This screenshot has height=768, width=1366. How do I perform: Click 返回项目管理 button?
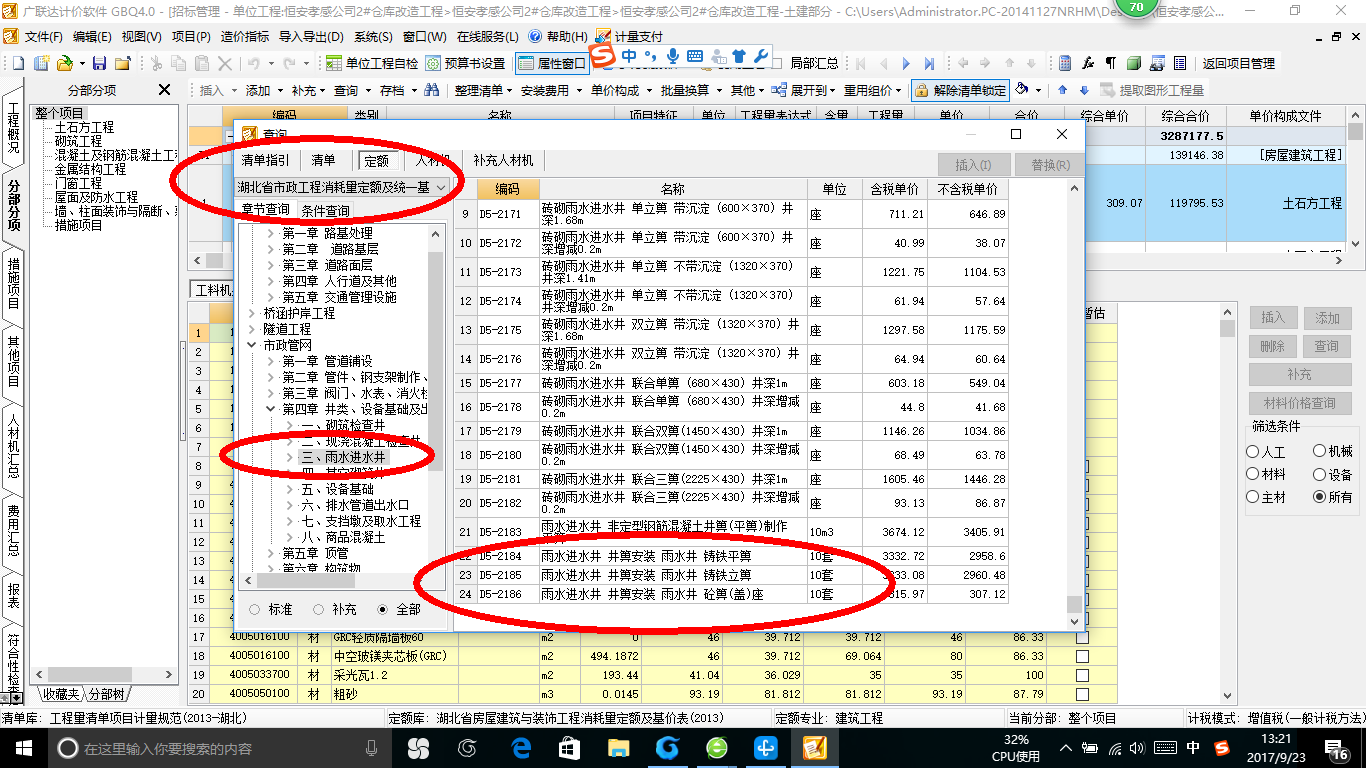point(1238,63)
